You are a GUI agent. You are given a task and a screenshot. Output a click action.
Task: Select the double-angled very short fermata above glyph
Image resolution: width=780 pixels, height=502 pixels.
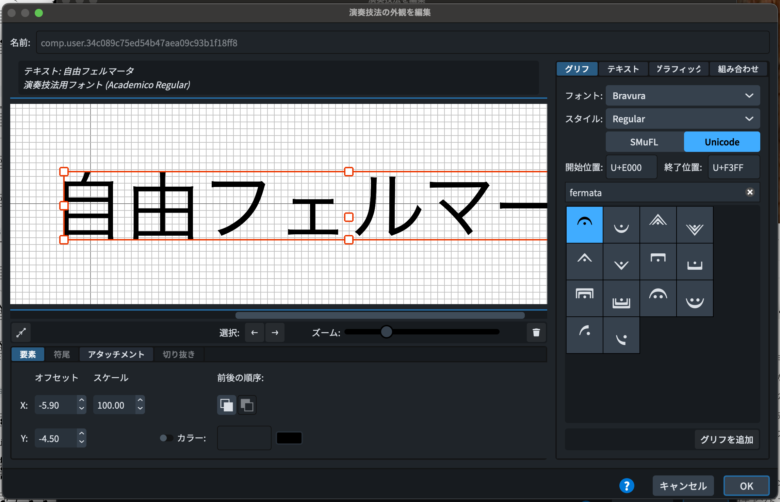658,225
